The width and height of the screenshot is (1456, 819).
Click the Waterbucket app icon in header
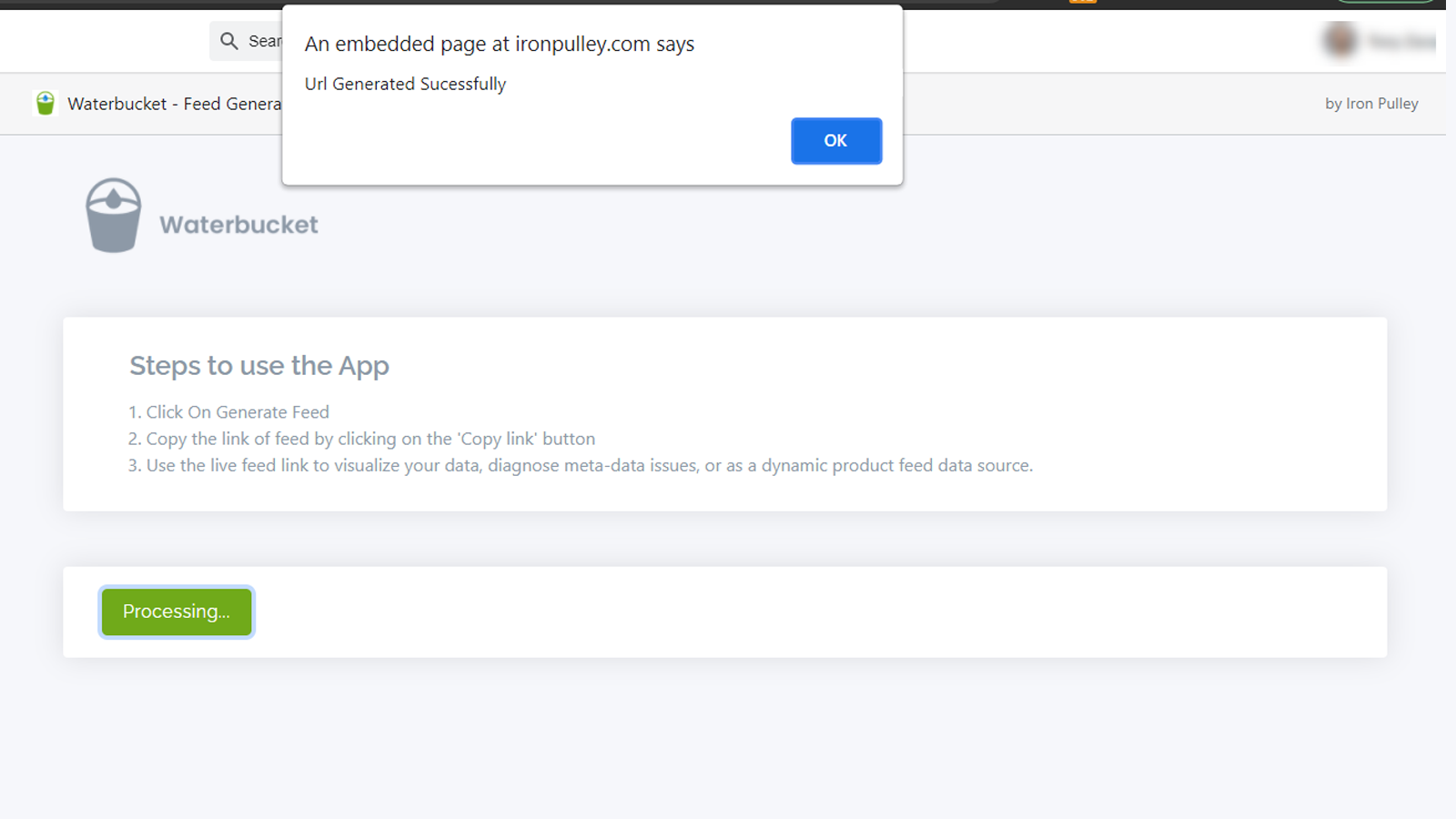(x=45, y=104)
